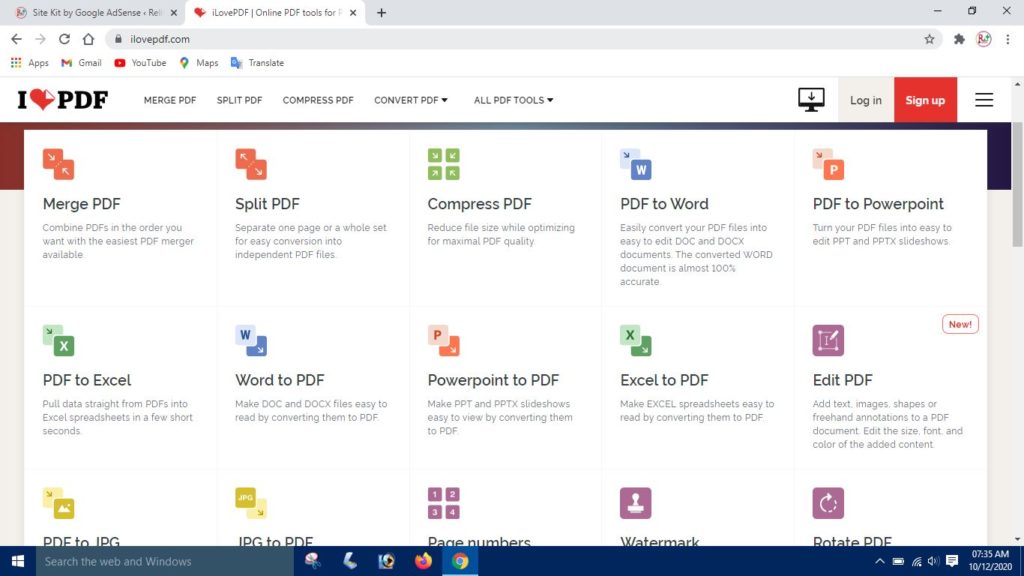Click the PDF to Excel icon
The image size is (1024, 576).
click(58, 340)
